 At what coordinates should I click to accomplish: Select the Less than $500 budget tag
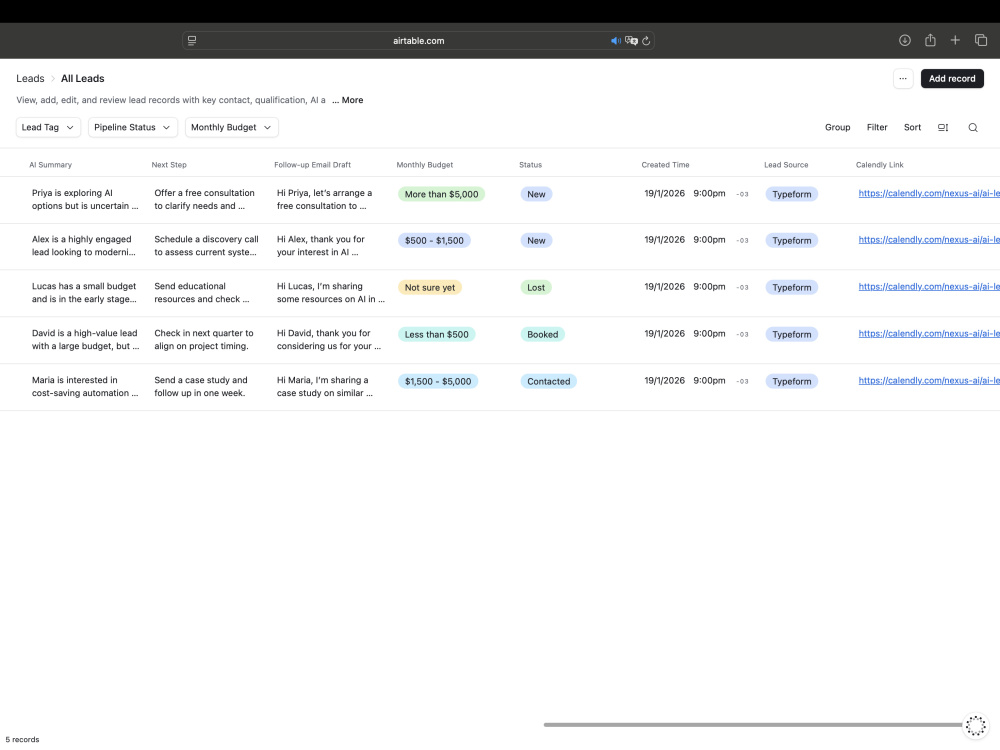[436, 334]
